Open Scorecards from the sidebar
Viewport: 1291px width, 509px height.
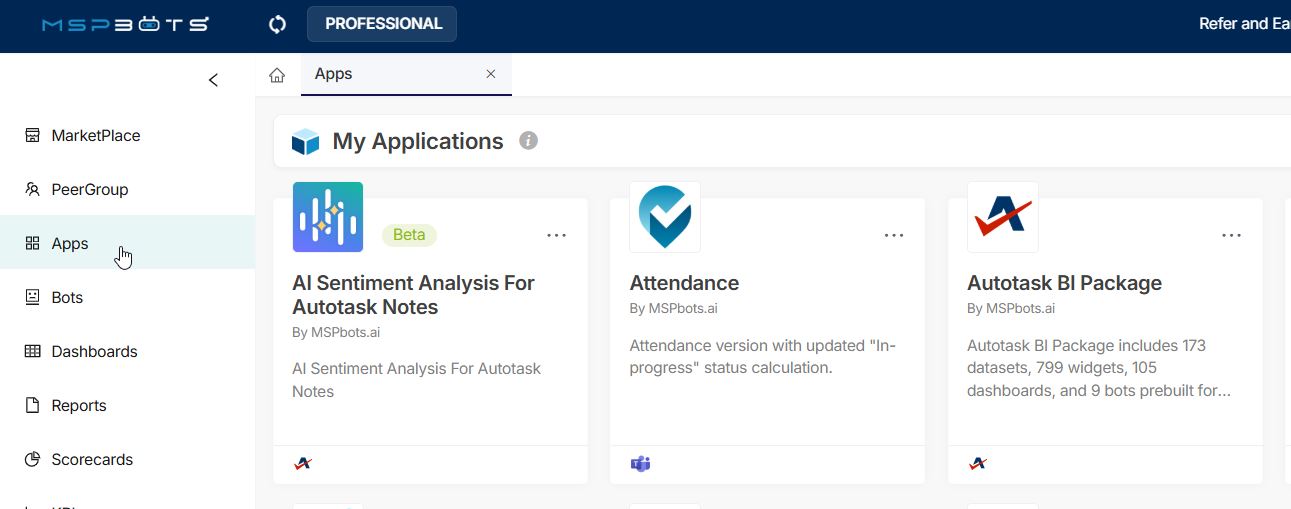click(92, 460)
